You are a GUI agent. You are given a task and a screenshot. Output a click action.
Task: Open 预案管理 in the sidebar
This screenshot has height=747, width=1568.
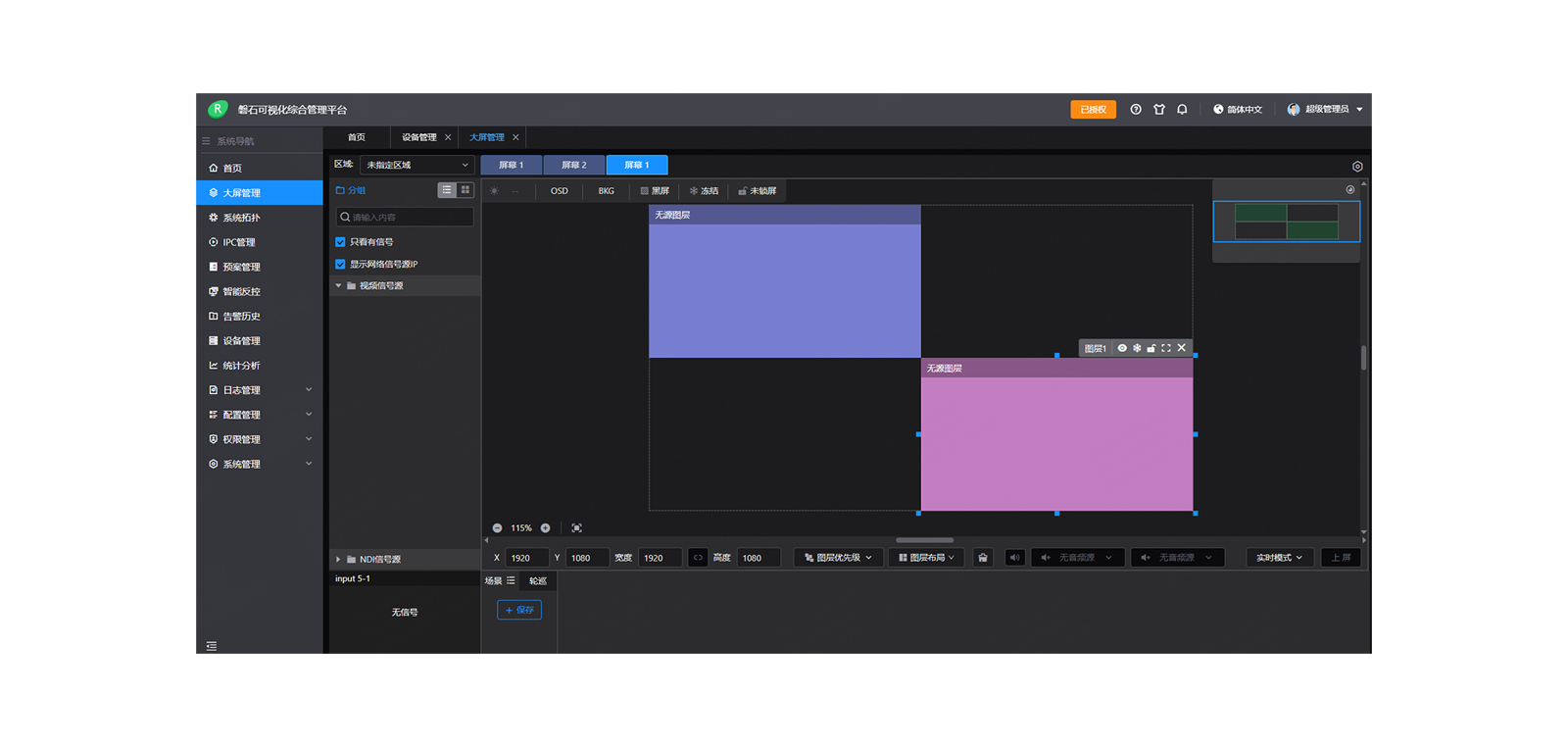[260, 267]
